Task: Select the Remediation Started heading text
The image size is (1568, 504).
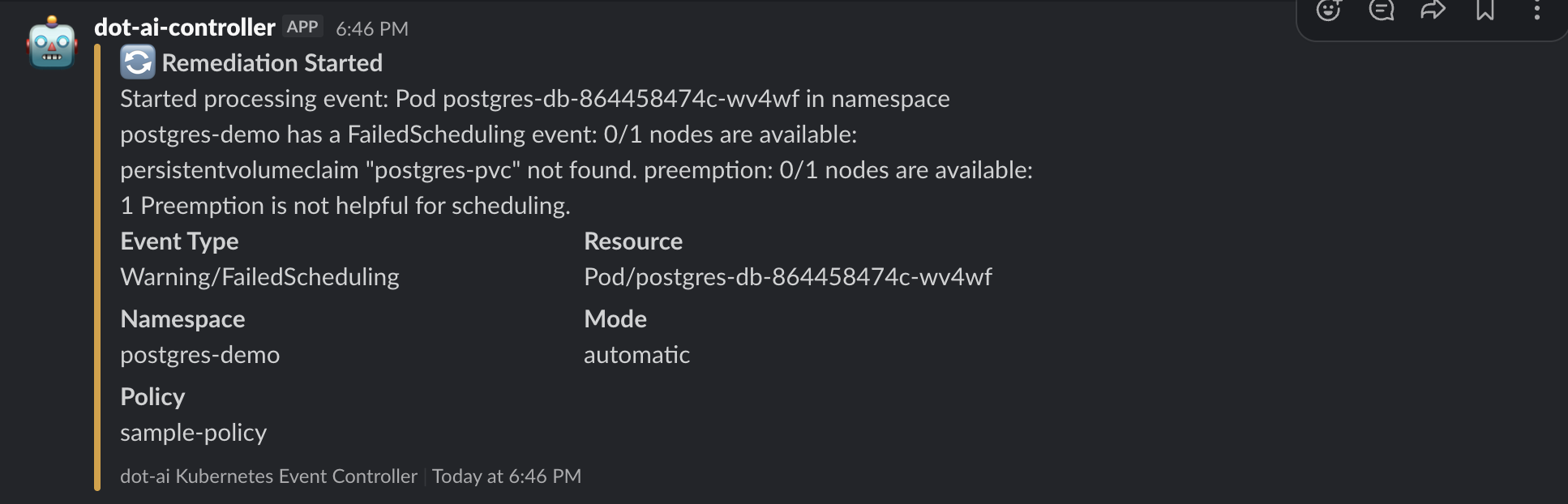Action: 273,62
